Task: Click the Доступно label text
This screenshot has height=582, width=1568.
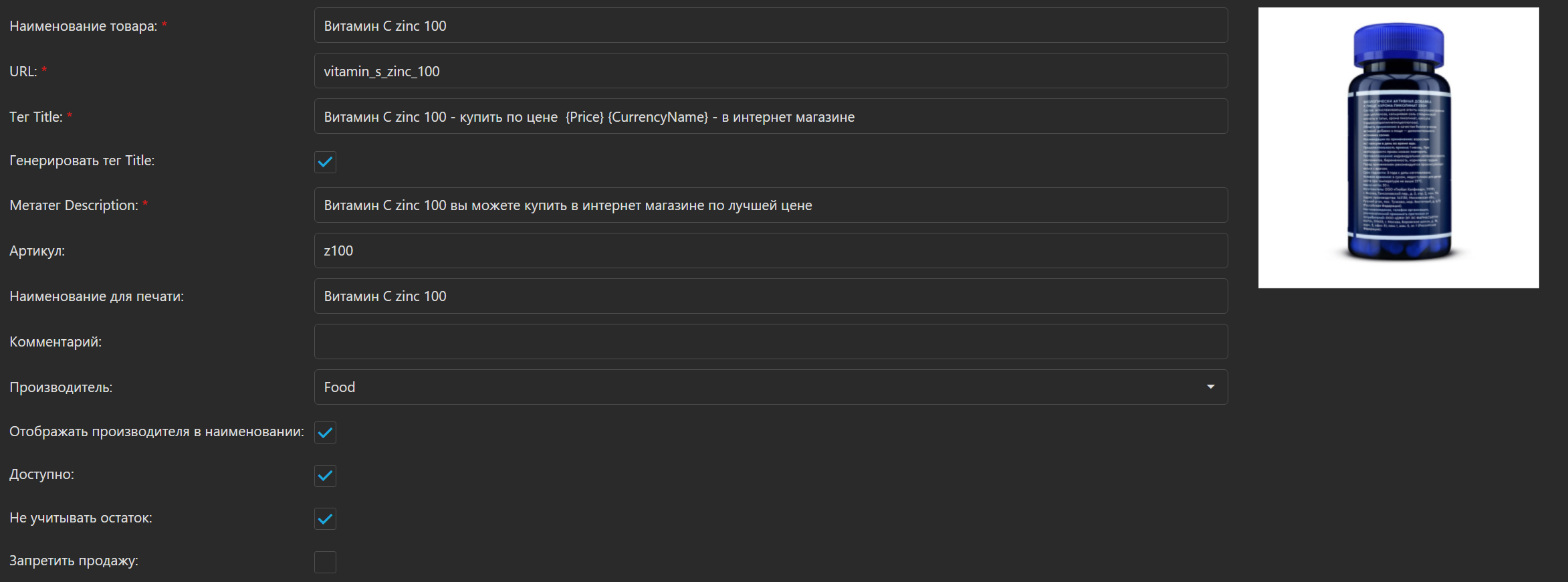Action: click(x=41, y=474)
